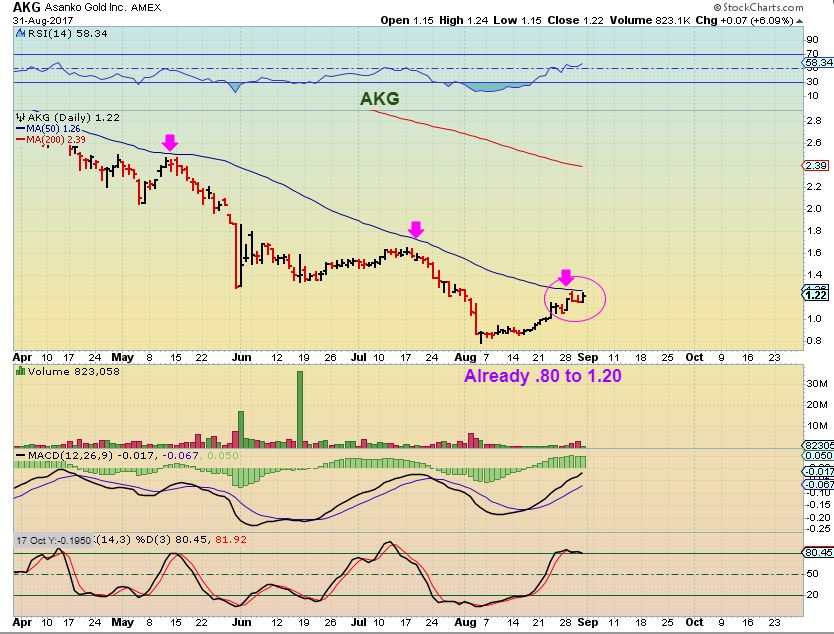Click the Aug label under the price panel

coord(465,357)
